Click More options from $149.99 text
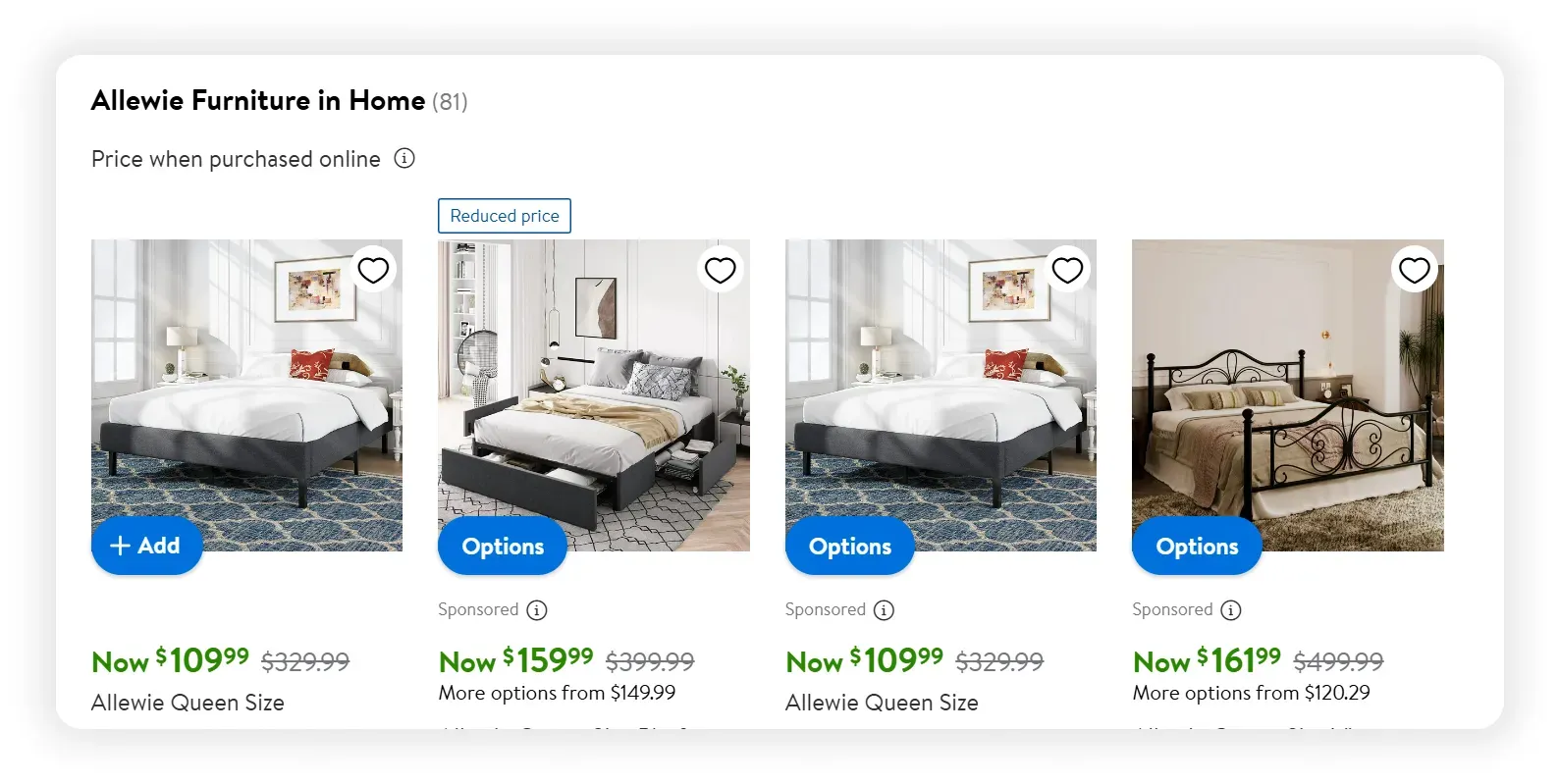Viewport: 1559px width, 784px height. [x=557, y=693]
